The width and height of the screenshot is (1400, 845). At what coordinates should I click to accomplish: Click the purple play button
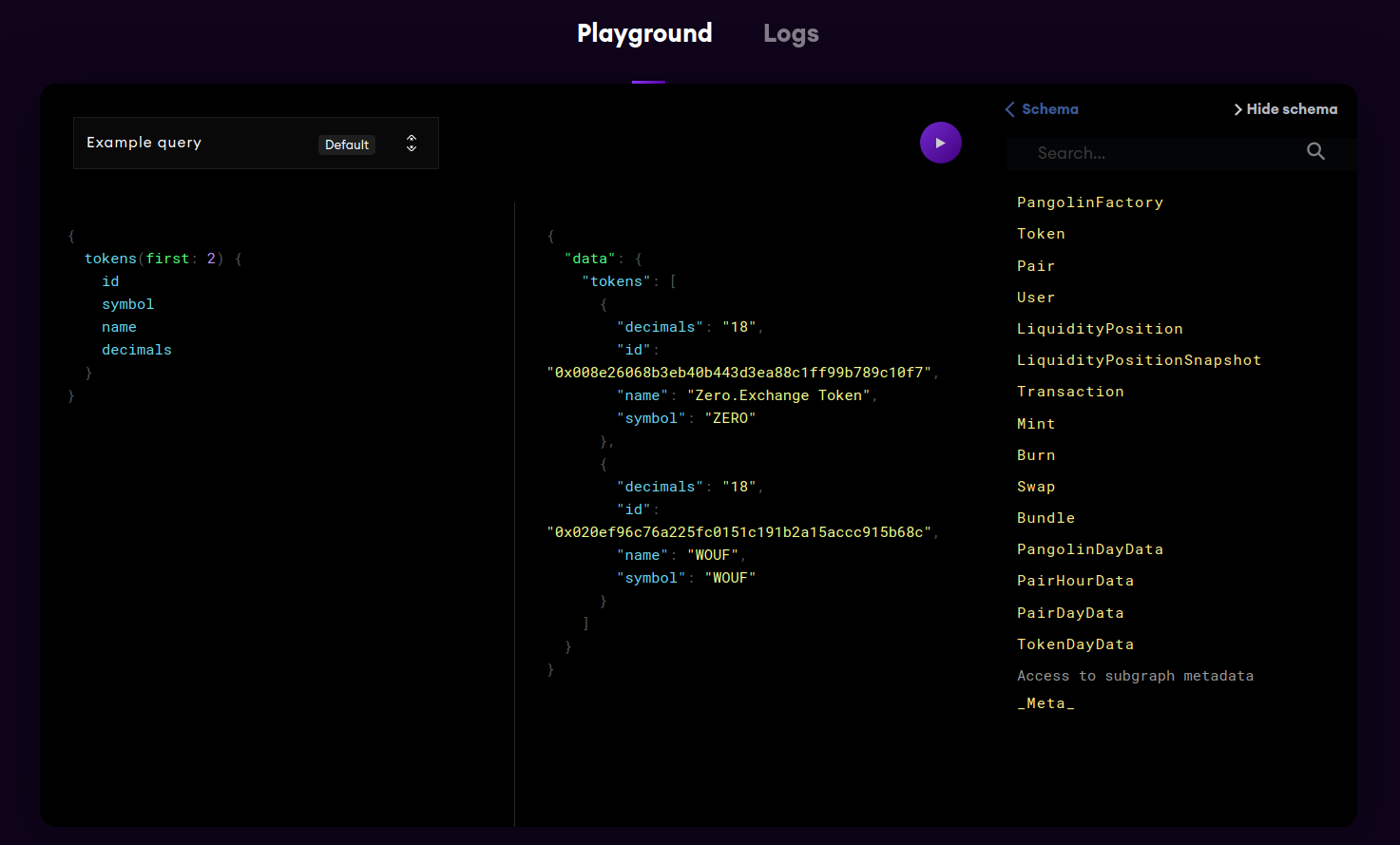tap(940, 142)
